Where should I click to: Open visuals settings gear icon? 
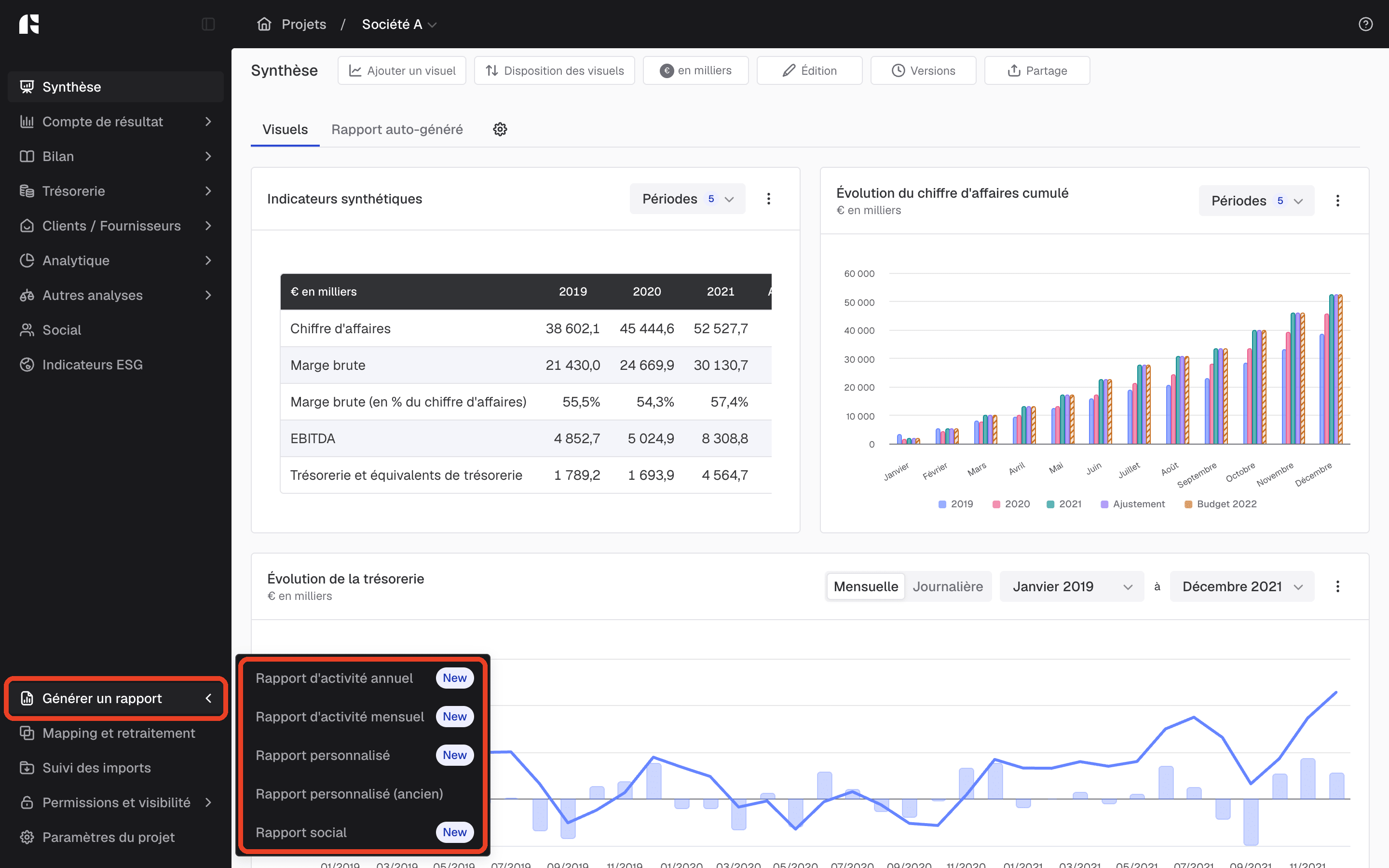[x=500, y=129]
